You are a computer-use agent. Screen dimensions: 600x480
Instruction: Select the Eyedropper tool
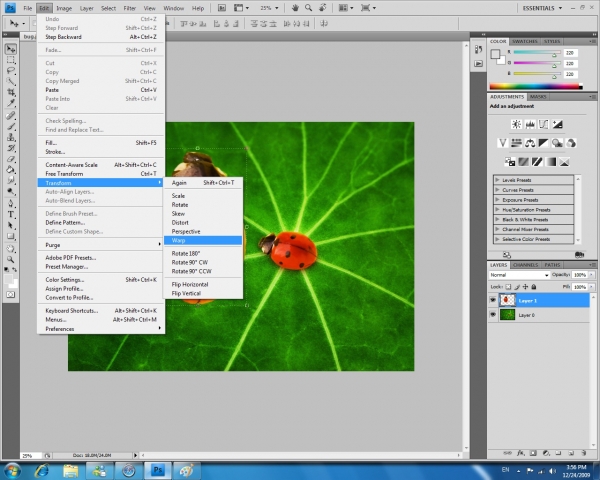point(11,103)
